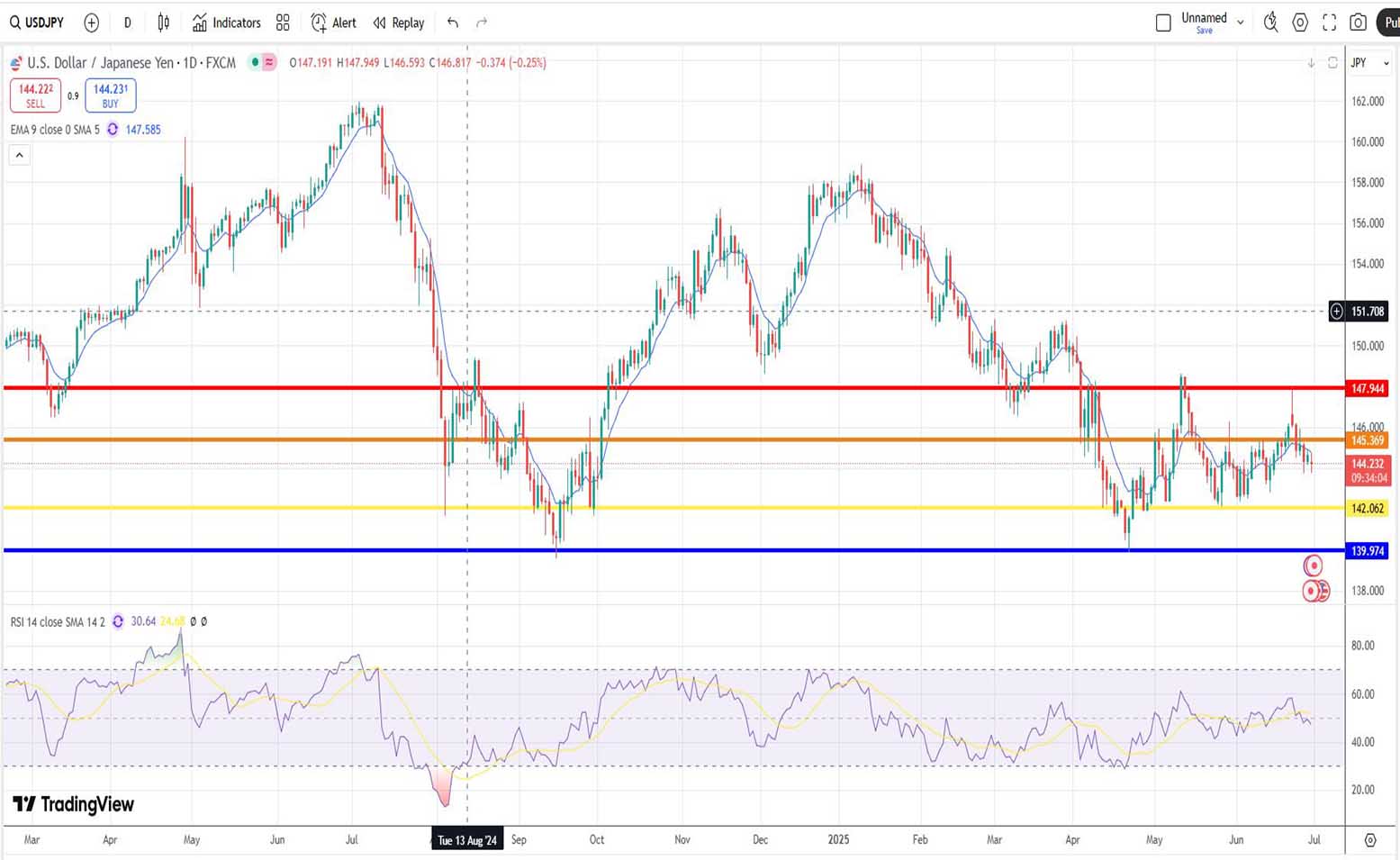Open chart settings hexagon icon

click(1300, 23)
